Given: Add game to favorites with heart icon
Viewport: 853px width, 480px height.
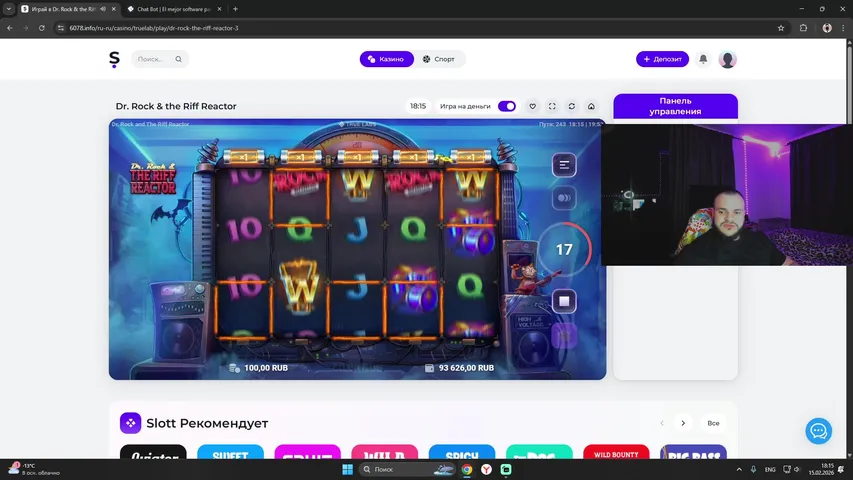Looking at the screenshot, I should tap(532, 106).
